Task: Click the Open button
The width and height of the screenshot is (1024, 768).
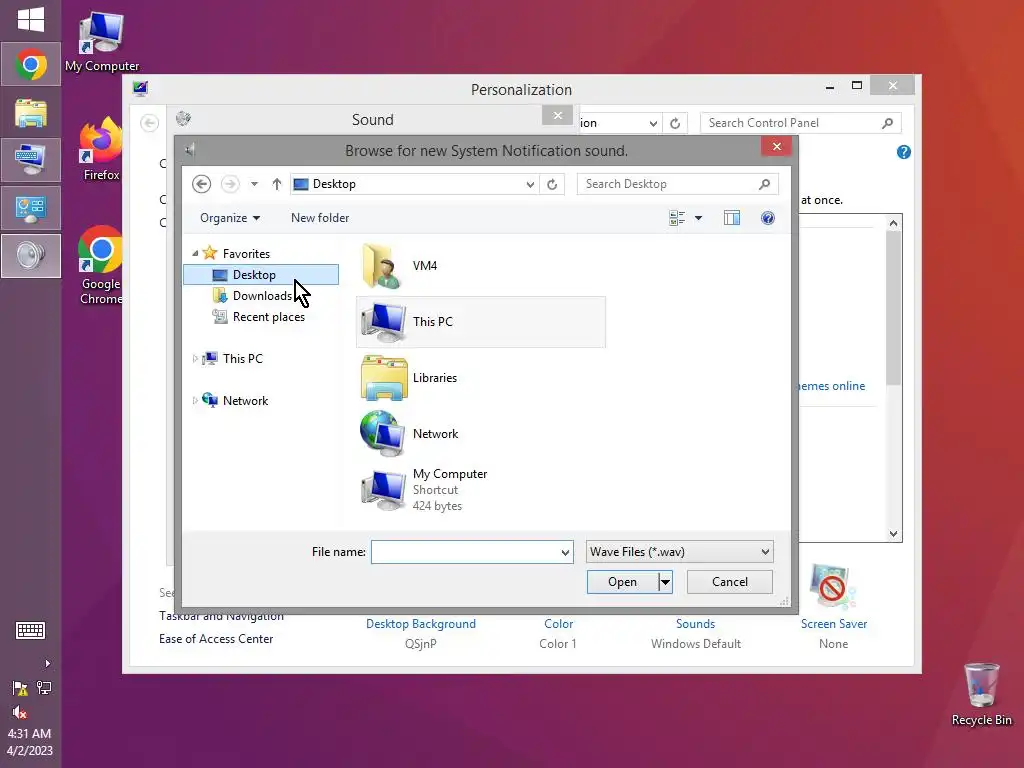Action: point(622,582)
